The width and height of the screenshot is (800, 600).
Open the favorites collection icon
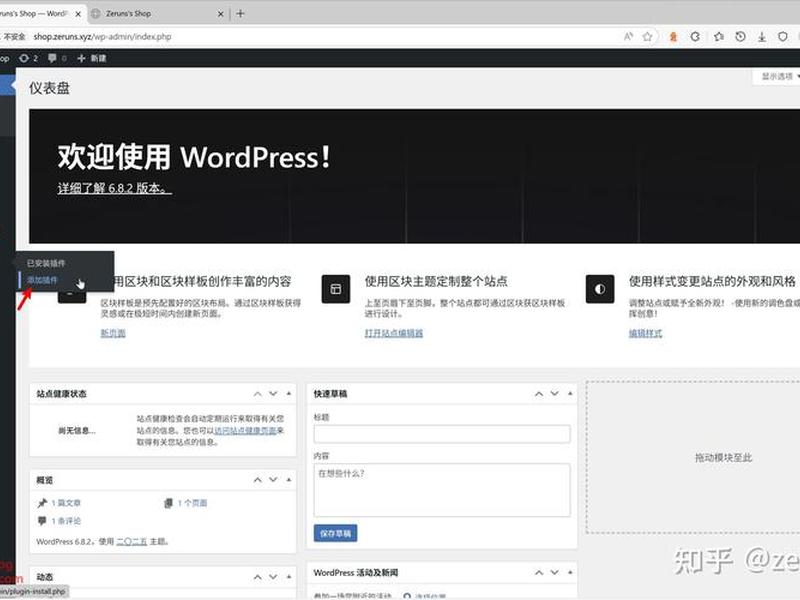[719, 37]
